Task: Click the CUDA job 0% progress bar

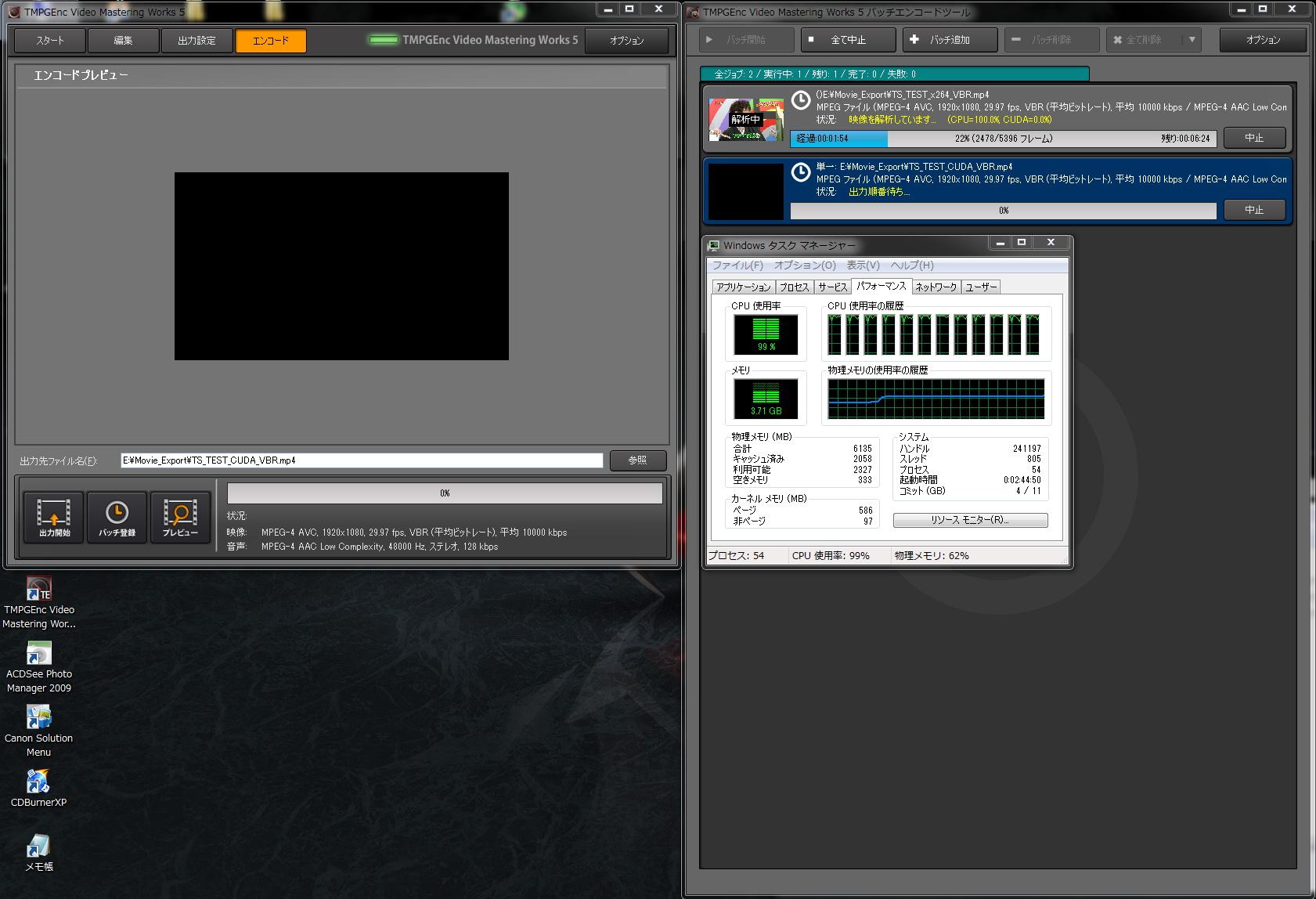Action: coord(1003,211)
